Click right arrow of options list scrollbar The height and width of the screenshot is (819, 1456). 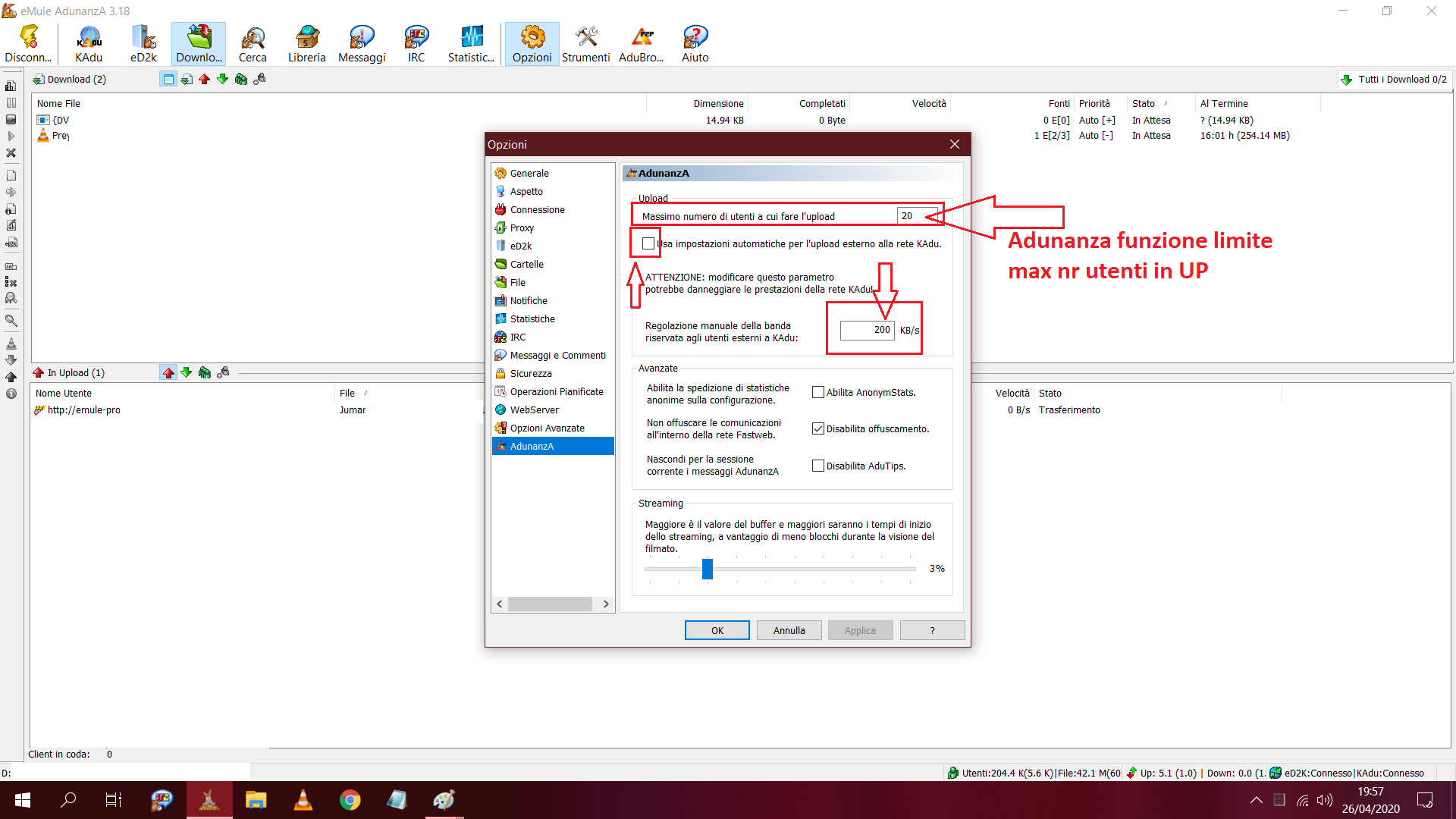pos(606,604)
